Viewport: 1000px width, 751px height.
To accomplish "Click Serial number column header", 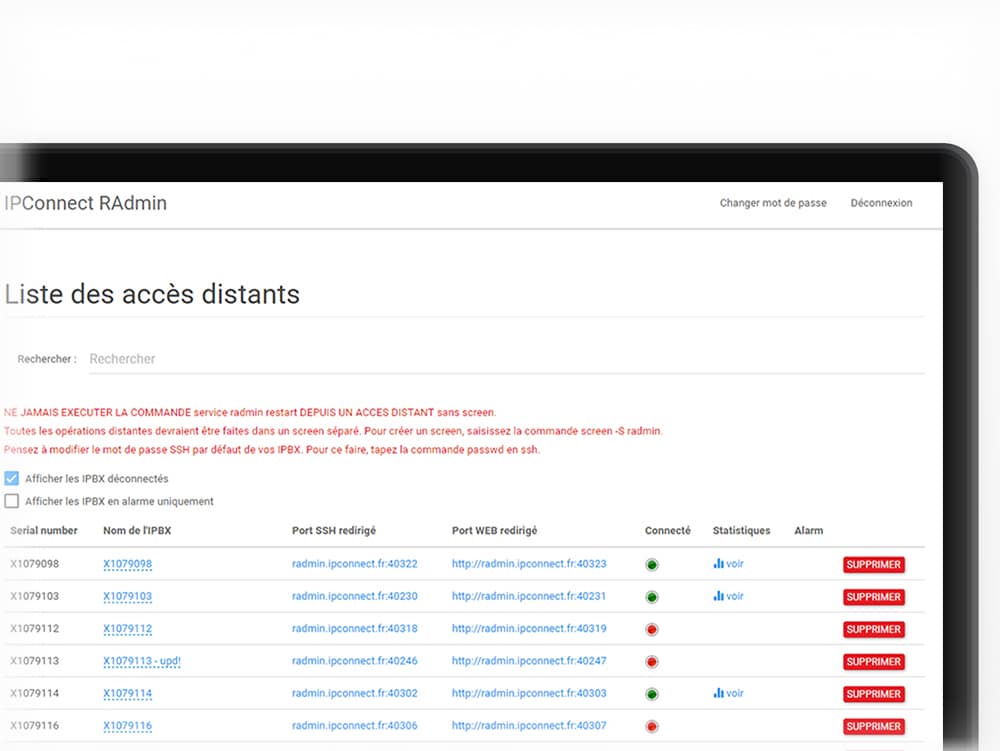I will [43, 530].
